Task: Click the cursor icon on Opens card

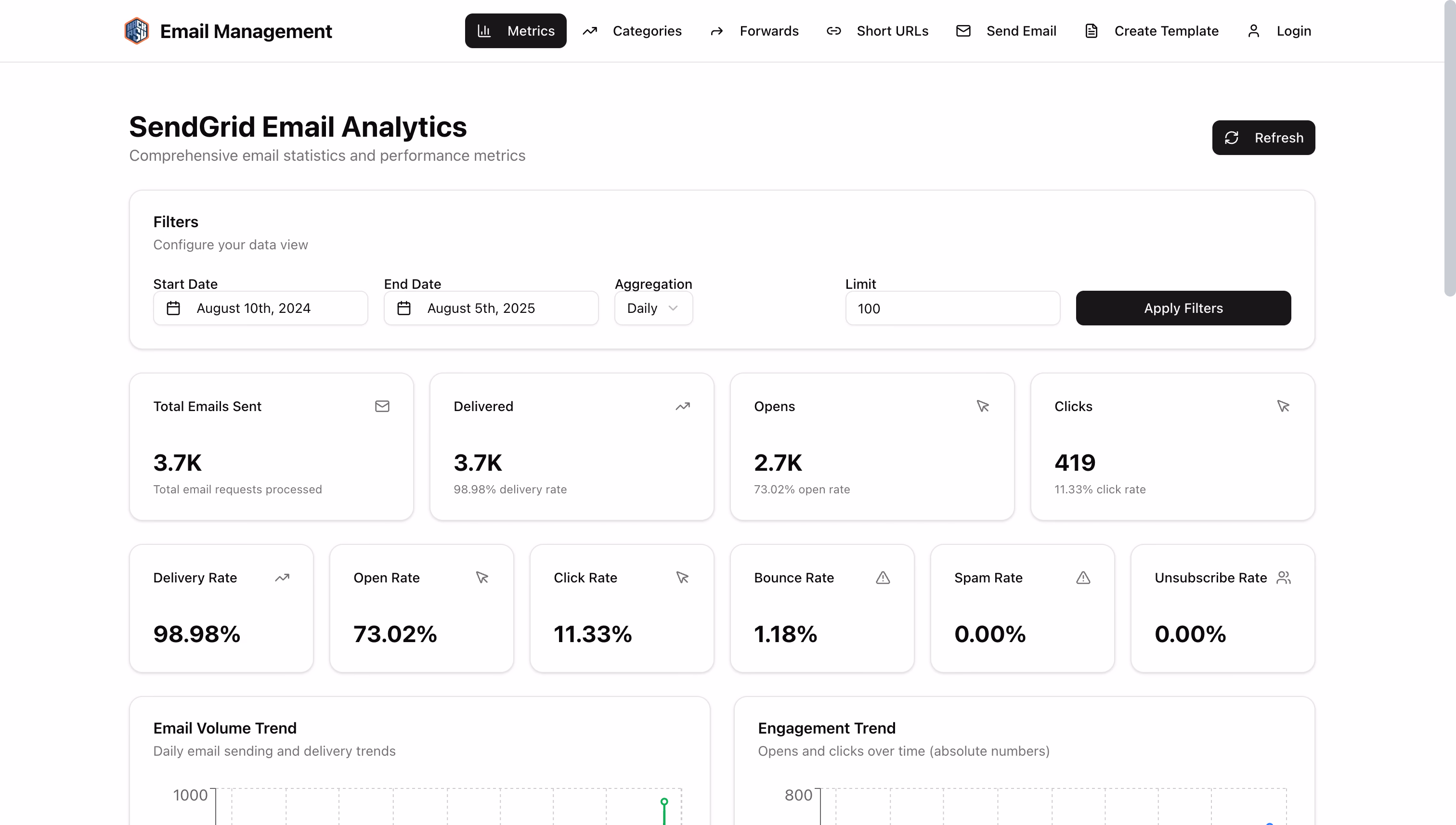Action: pyautogui.click(x=983, y=406)
